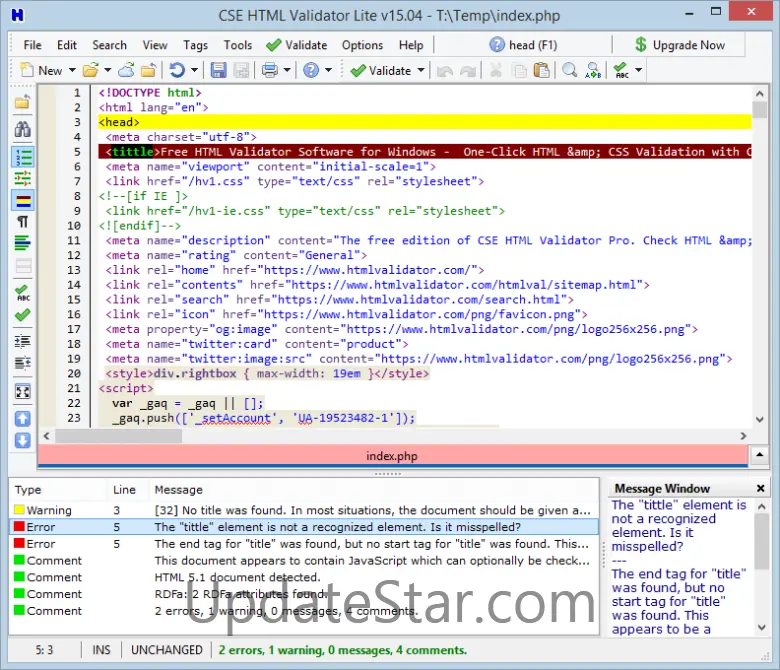Screen dimensions: 780x670
Task: Toggle line highlighting color bars icon
Action: [23, 200]
